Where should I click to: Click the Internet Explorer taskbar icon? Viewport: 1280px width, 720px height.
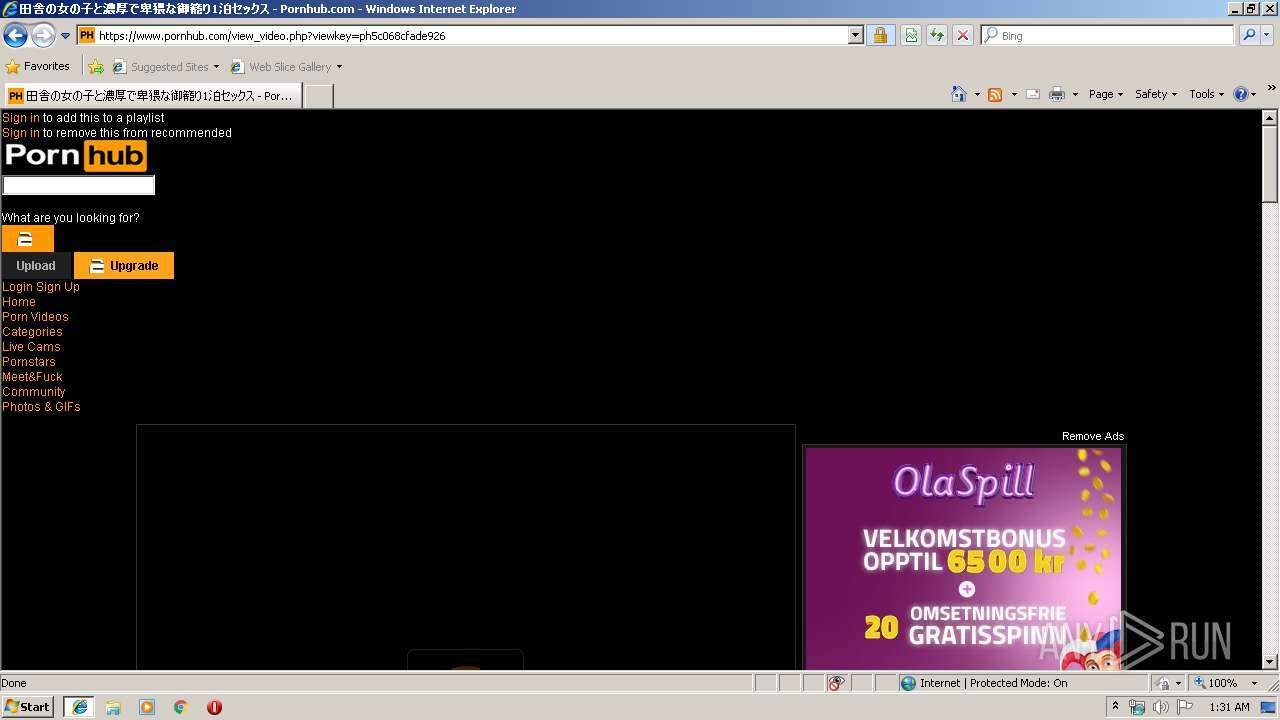tap(80, 707)
